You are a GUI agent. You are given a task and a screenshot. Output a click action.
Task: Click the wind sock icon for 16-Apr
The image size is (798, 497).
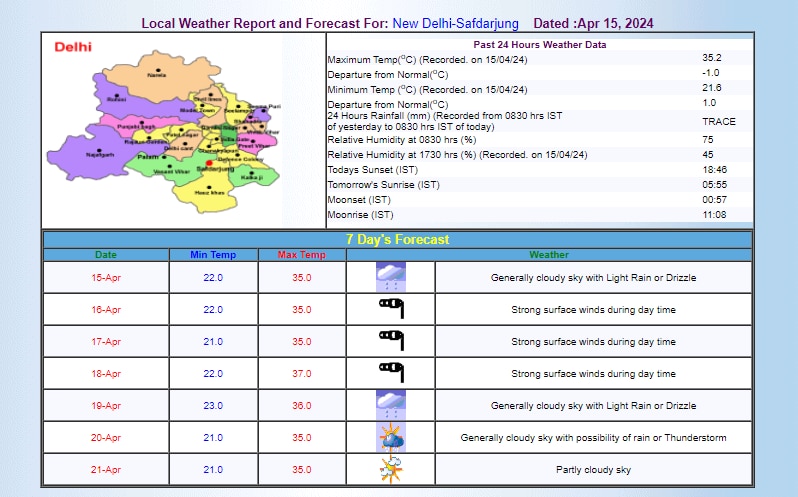tap(391, 308)
